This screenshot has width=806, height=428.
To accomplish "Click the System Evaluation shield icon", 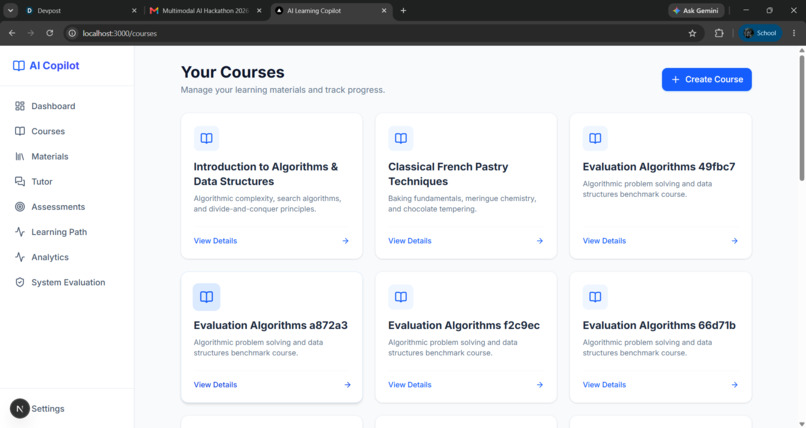I will coord(20,282).
